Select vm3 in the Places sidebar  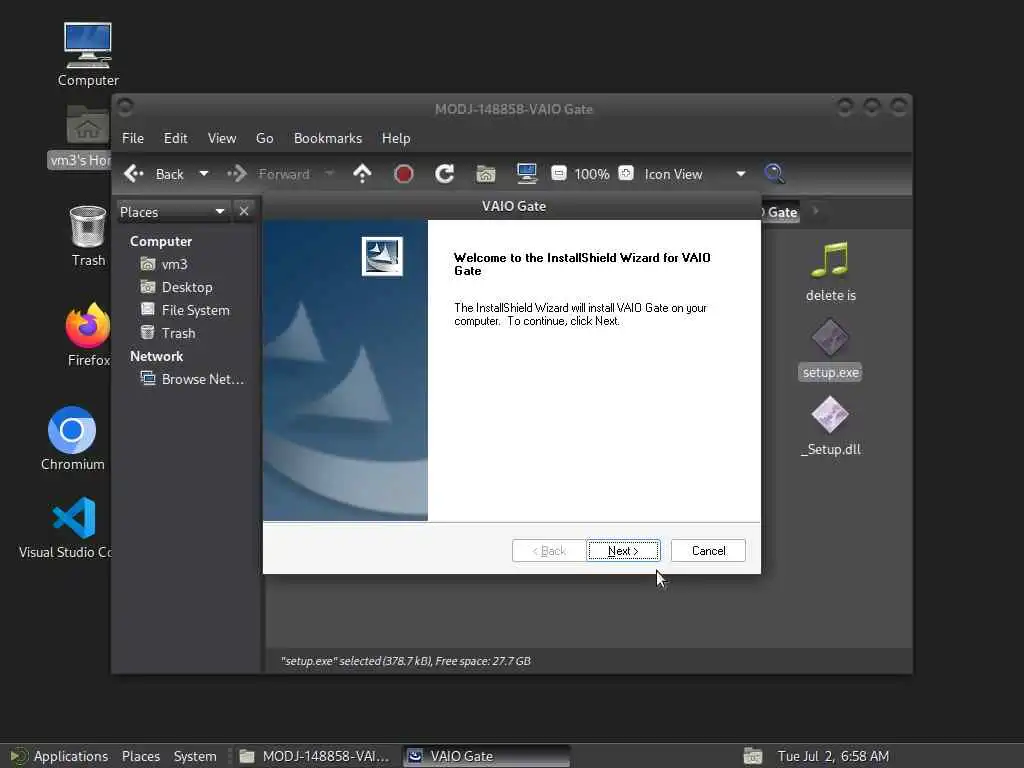(x=174, y=264)
